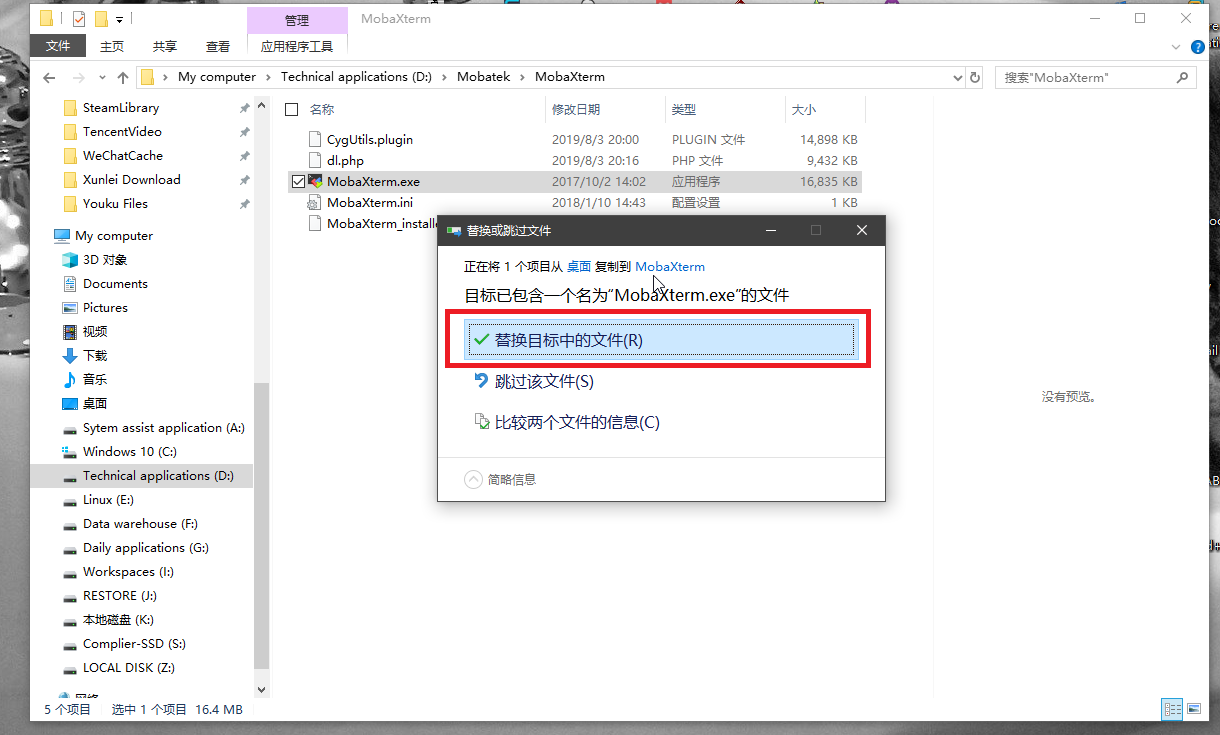This screenshot has width=1220, height=735.
Task: Open Linux (E:) drive in sidebar
Action: 108,499
